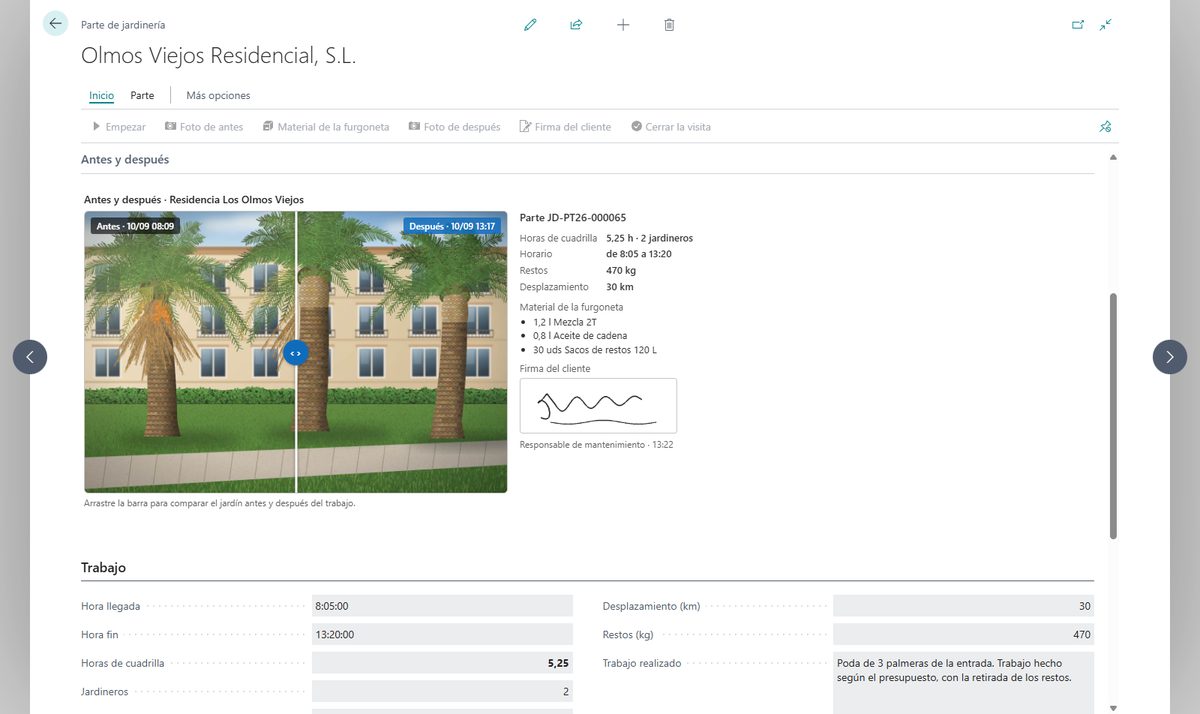The height and width of the screenshot is (714, 1200).
Task: Click the 'de 8:05 a 13:20' schedule value
Action: [x=639, y=254]
